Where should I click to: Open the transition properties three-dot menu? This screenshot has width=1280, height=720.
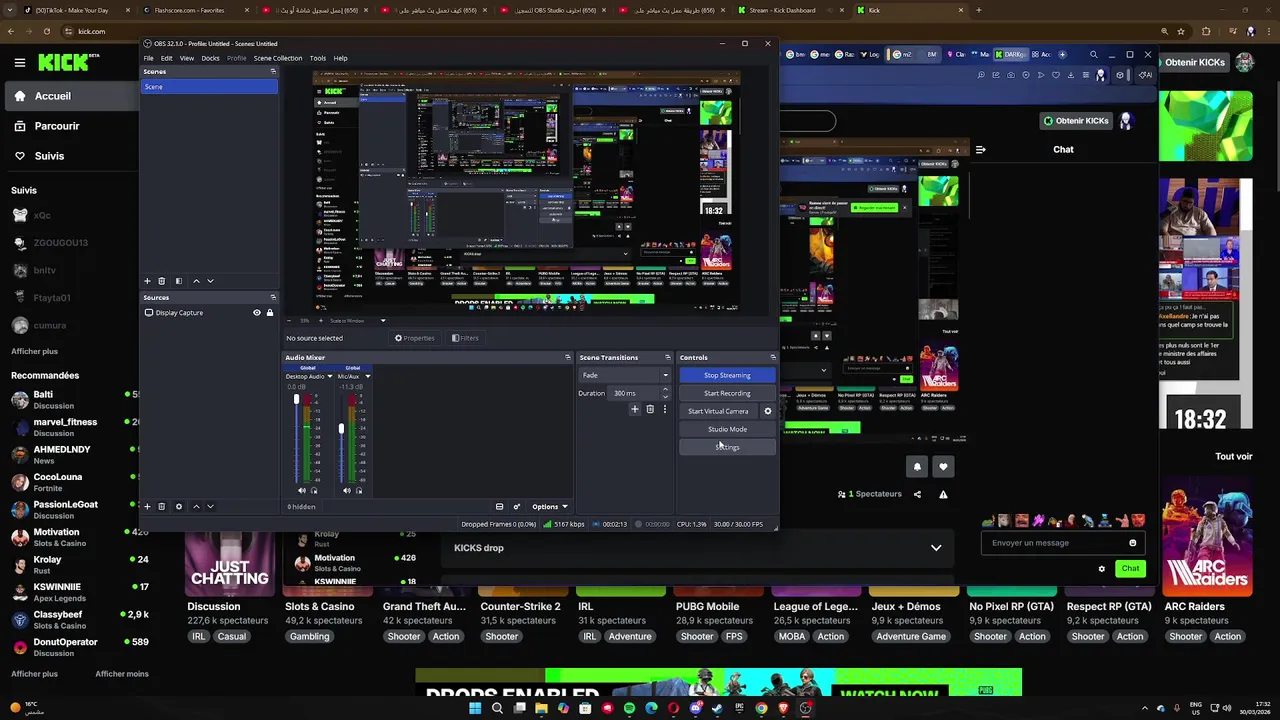coord(664,409)
